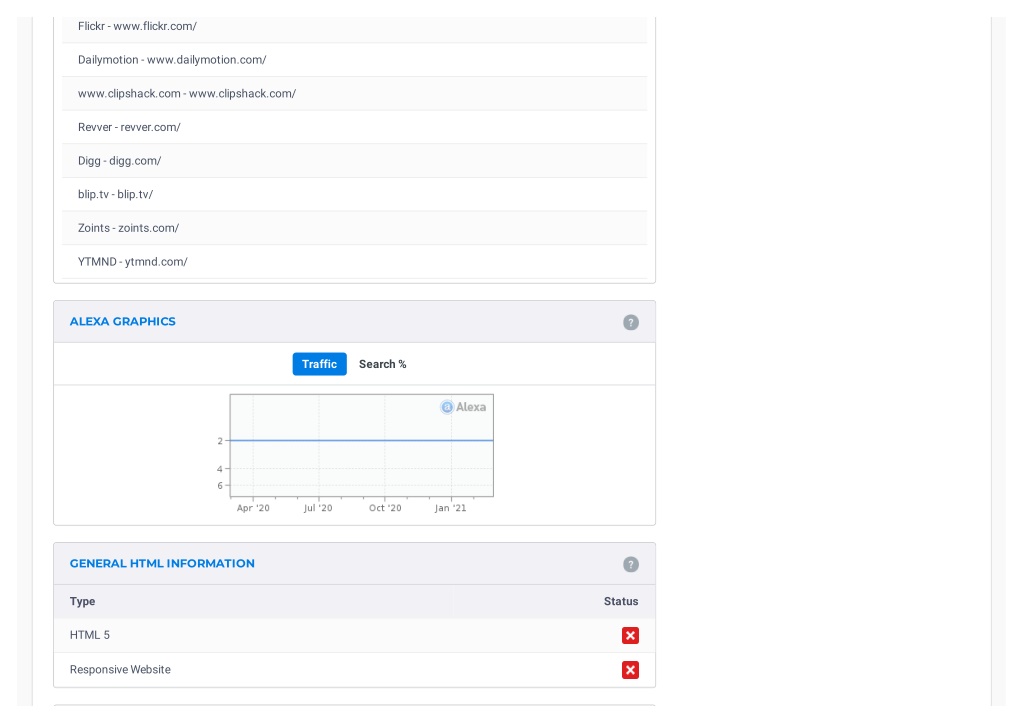
Task: Click the Zoints - zoints.com/ row
Action: [355, 228]
